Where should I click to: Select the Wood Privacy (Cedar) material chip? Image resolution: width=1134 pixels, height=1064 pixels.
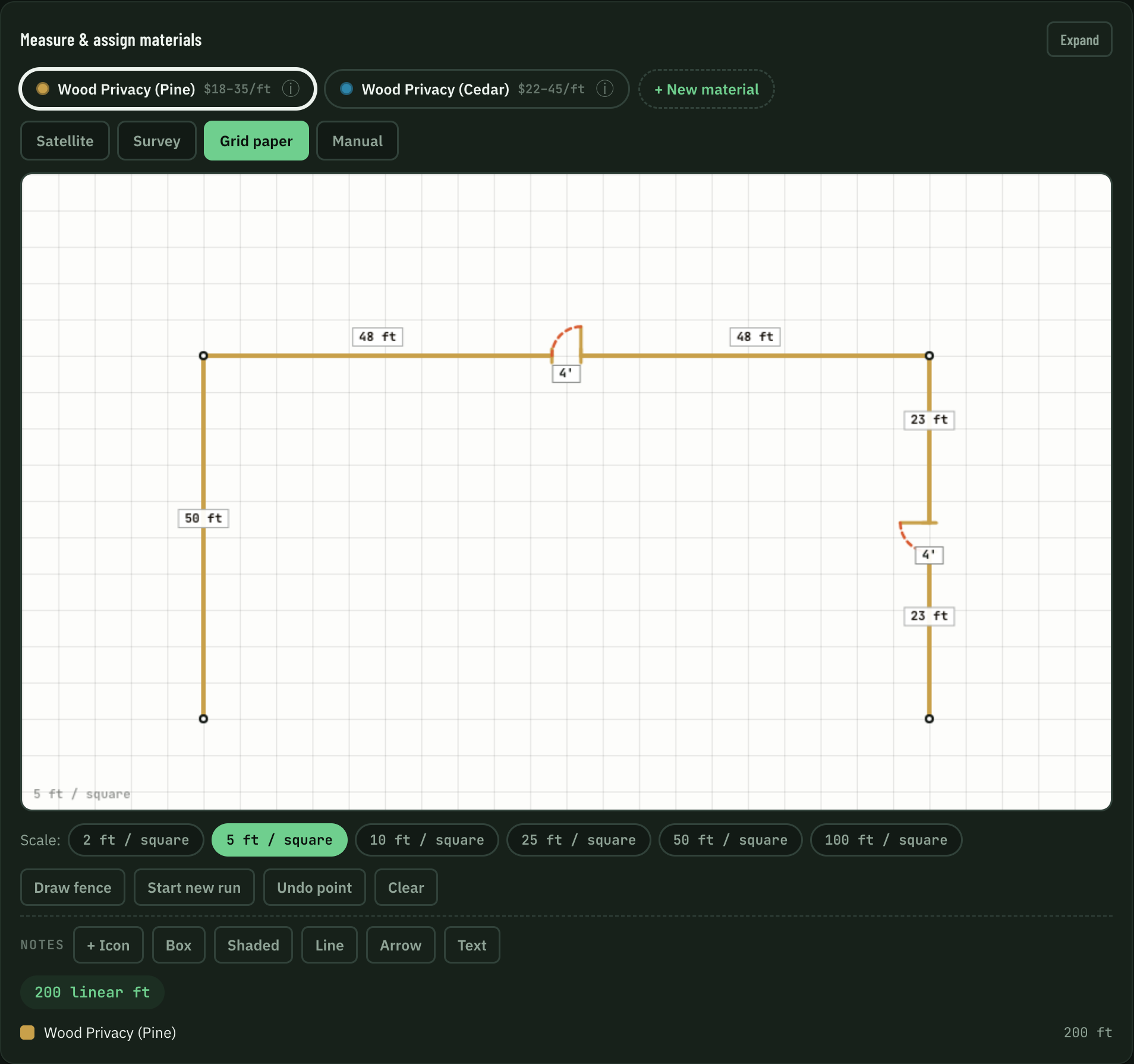click(477, 89)
